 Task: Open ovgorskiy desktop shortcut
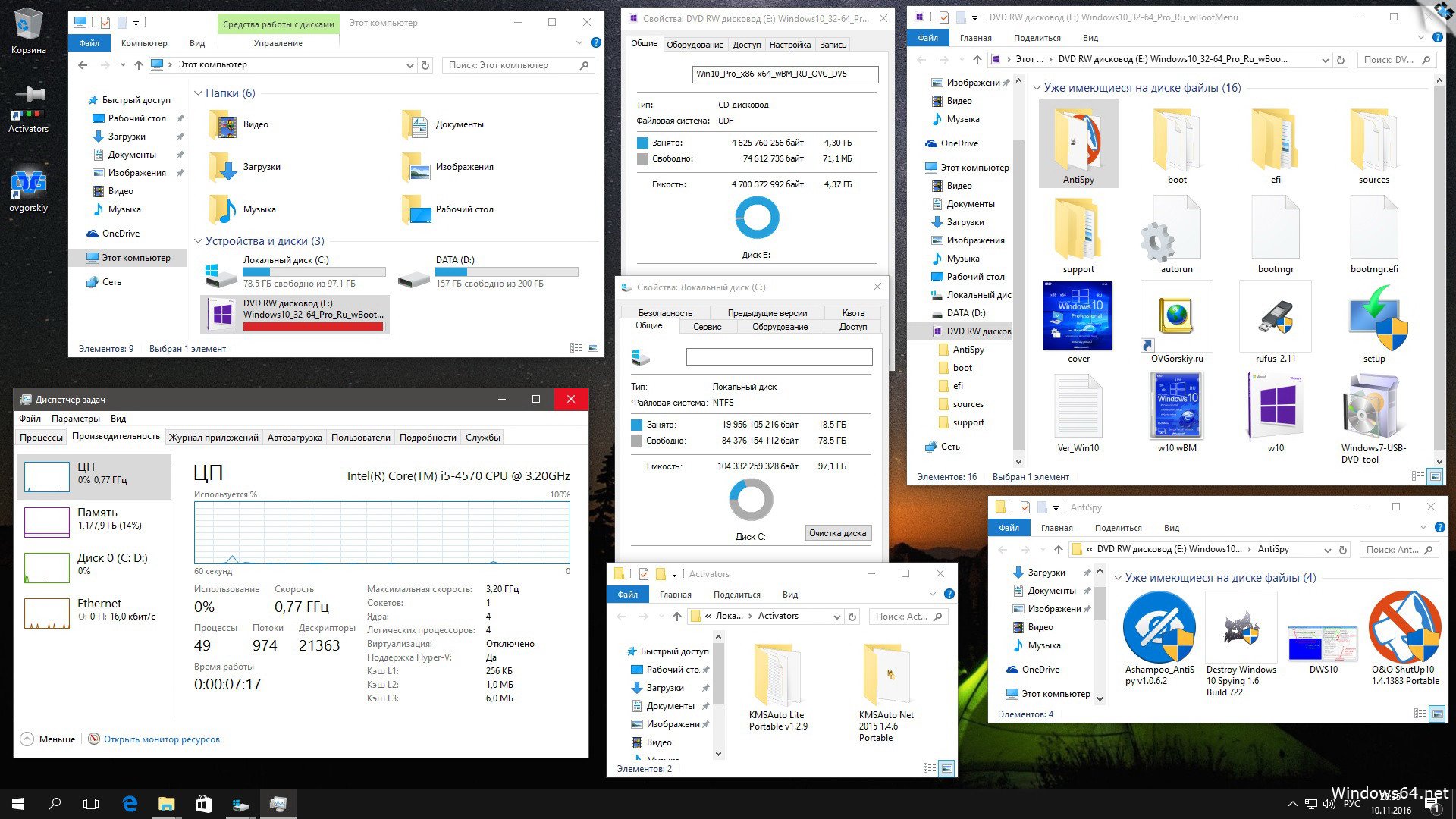point(28,190)
